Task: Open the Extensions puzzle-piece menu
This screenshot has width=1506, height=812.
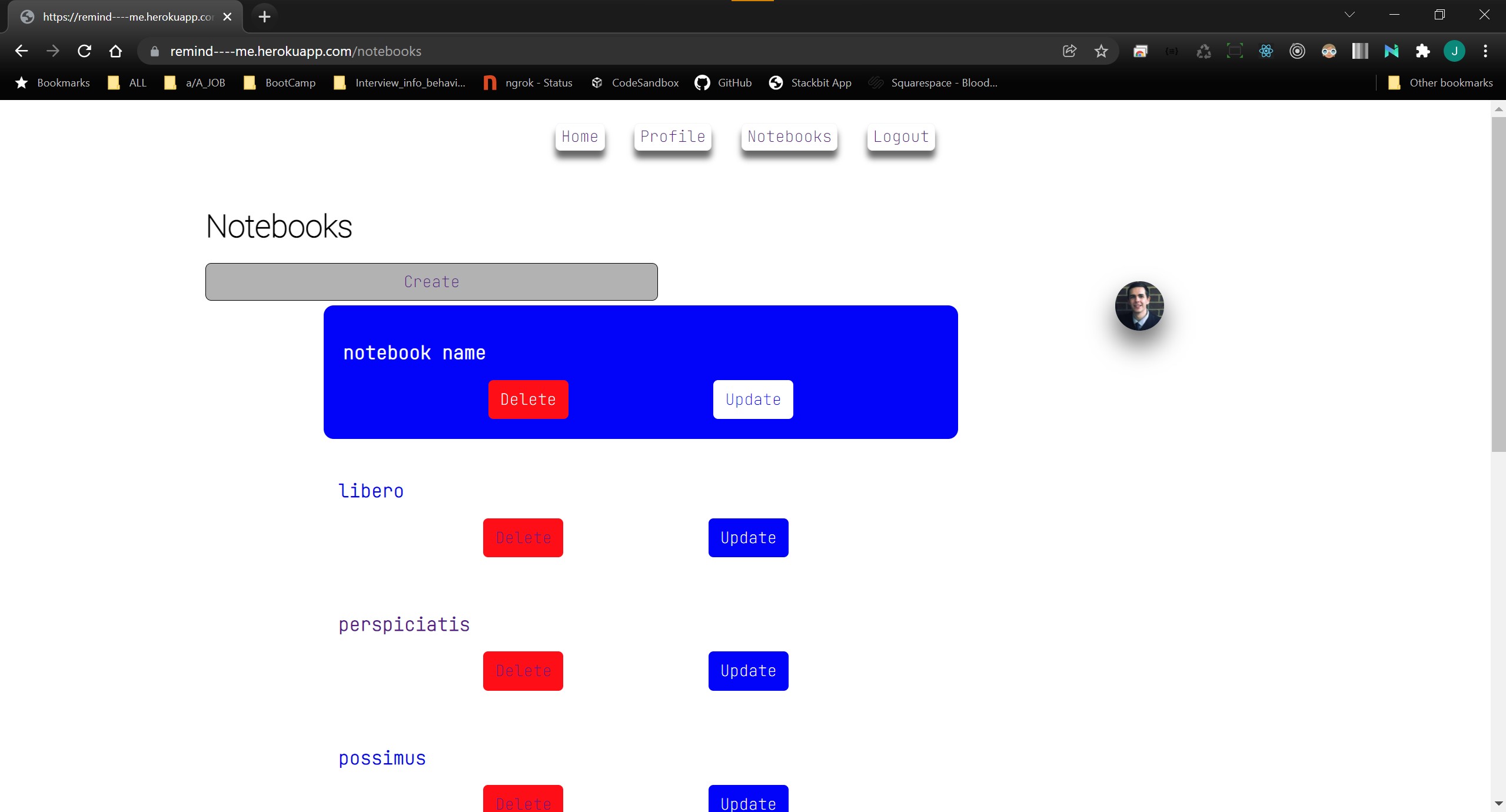Action: [1422, 51]
